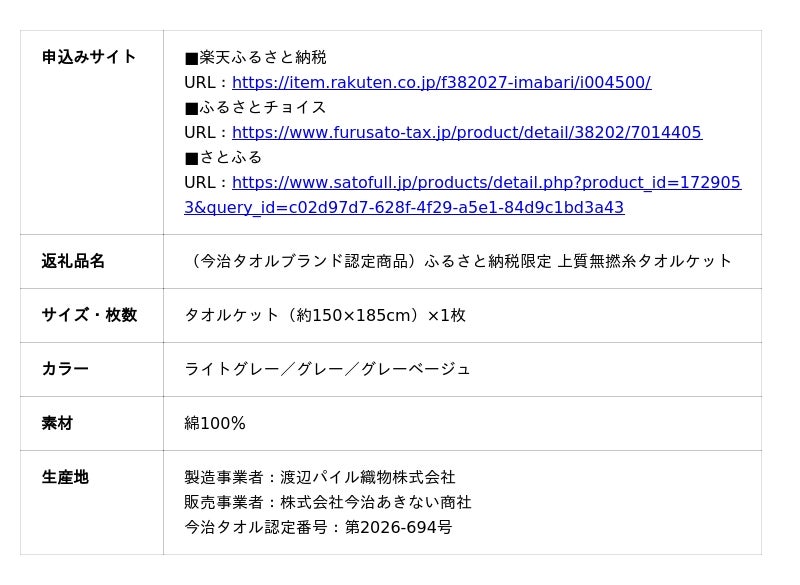Open the Rakuten item.rakuten.co.jp link
This screenshot has height=585, width=800.
pos(441,83)
